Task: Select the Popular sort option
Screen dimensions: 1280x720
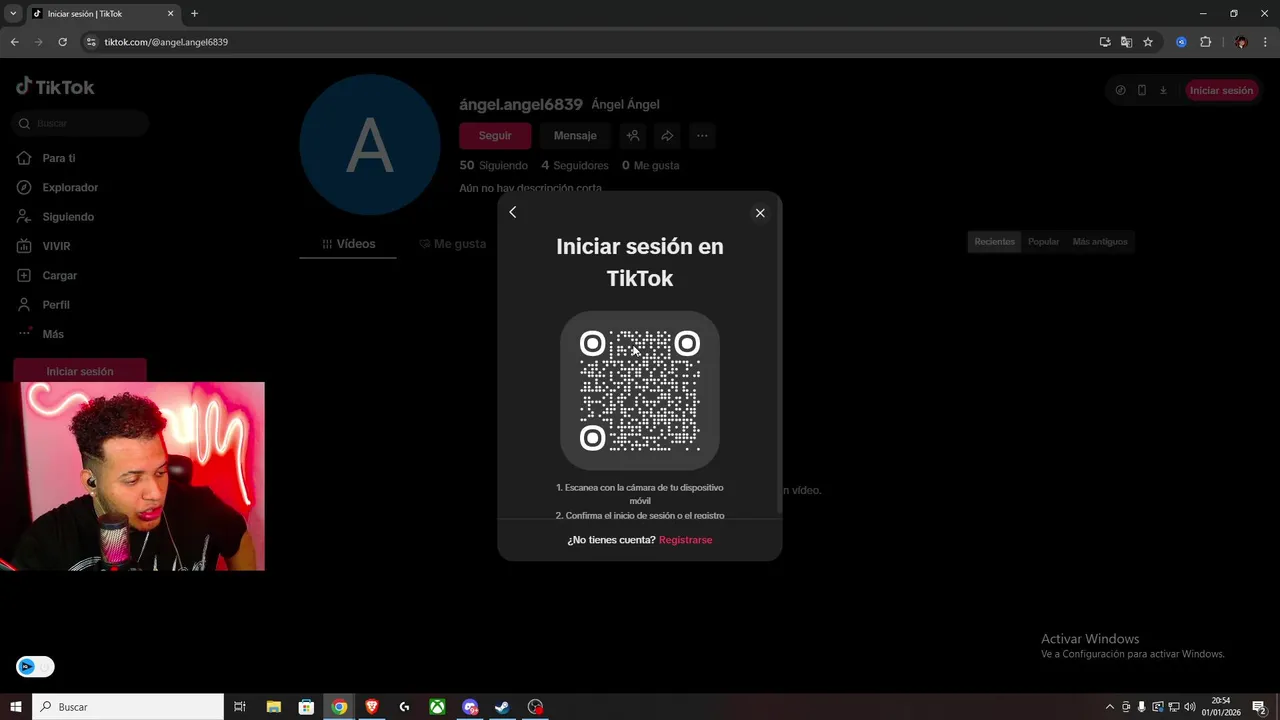Action: pyautogui.click(x=1043, y=242)
